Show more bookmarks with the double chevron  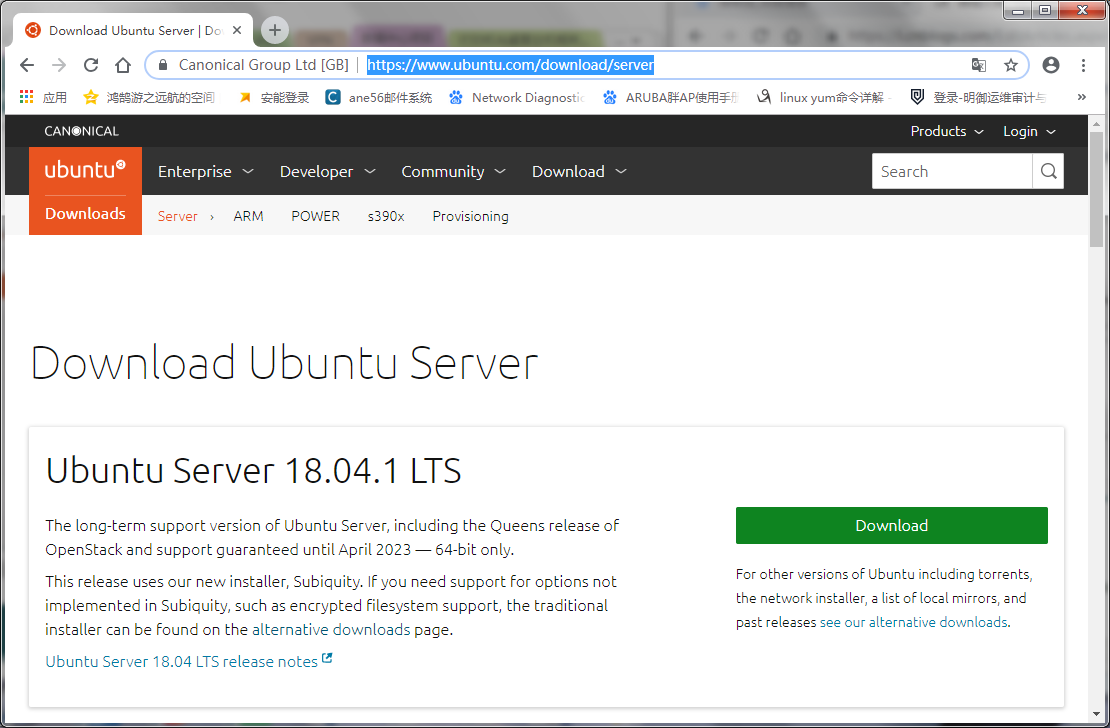pyautogui.click(x=1081, y=97)
